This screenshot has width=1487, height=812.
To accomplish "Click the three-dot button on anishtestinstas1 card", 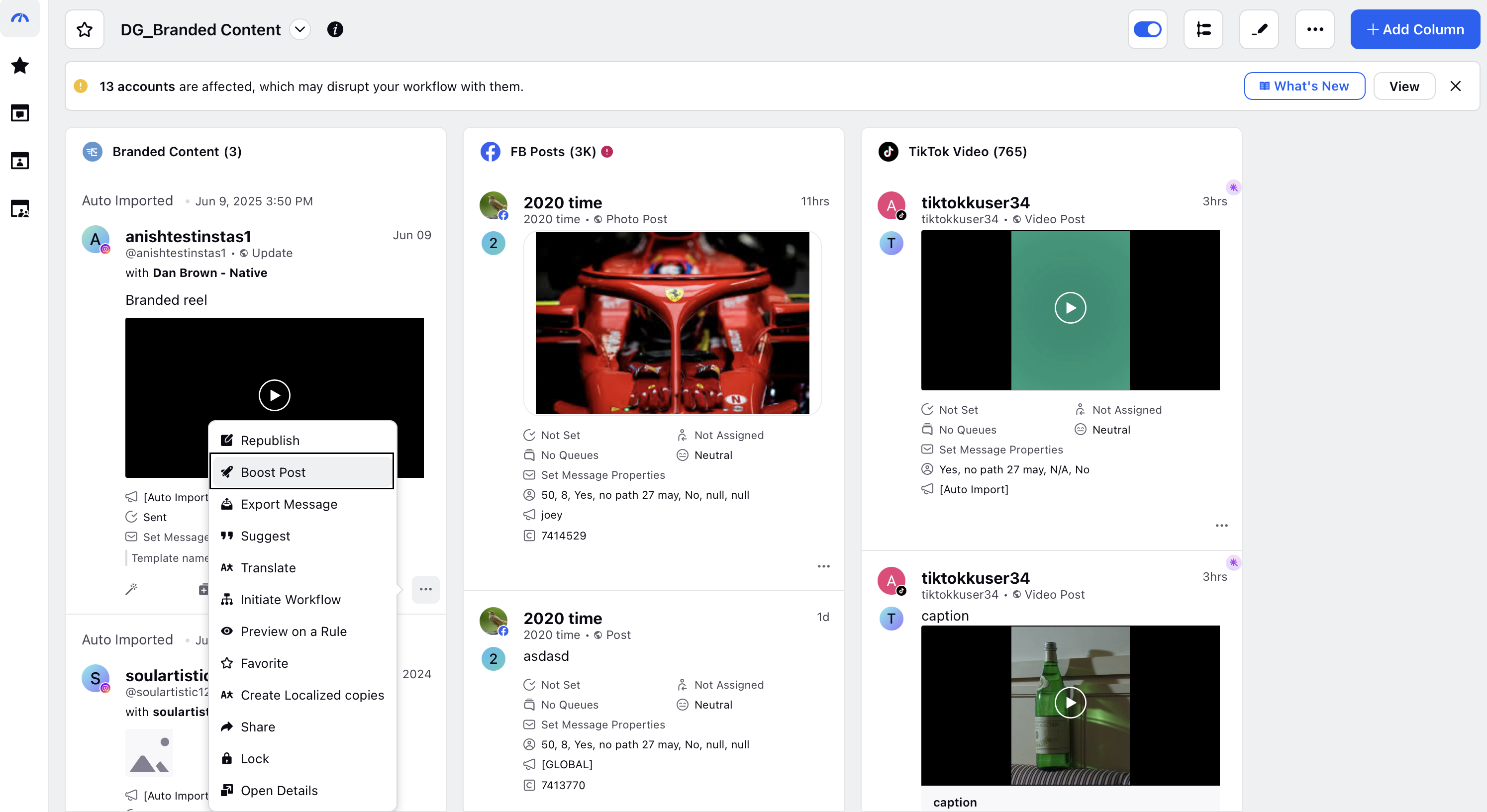I will click(425, 589).
